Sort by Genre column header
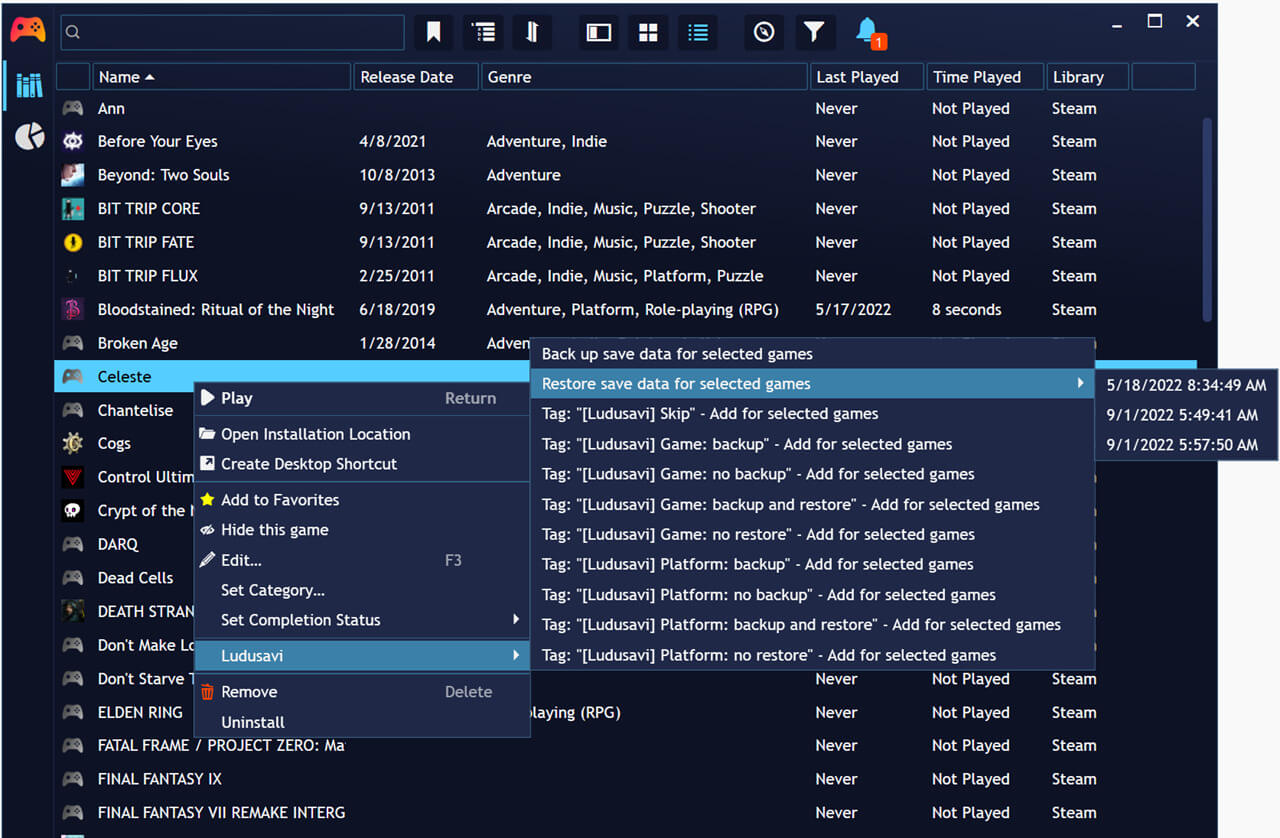This screenshot has width=1280, height=838. point(643,76)
